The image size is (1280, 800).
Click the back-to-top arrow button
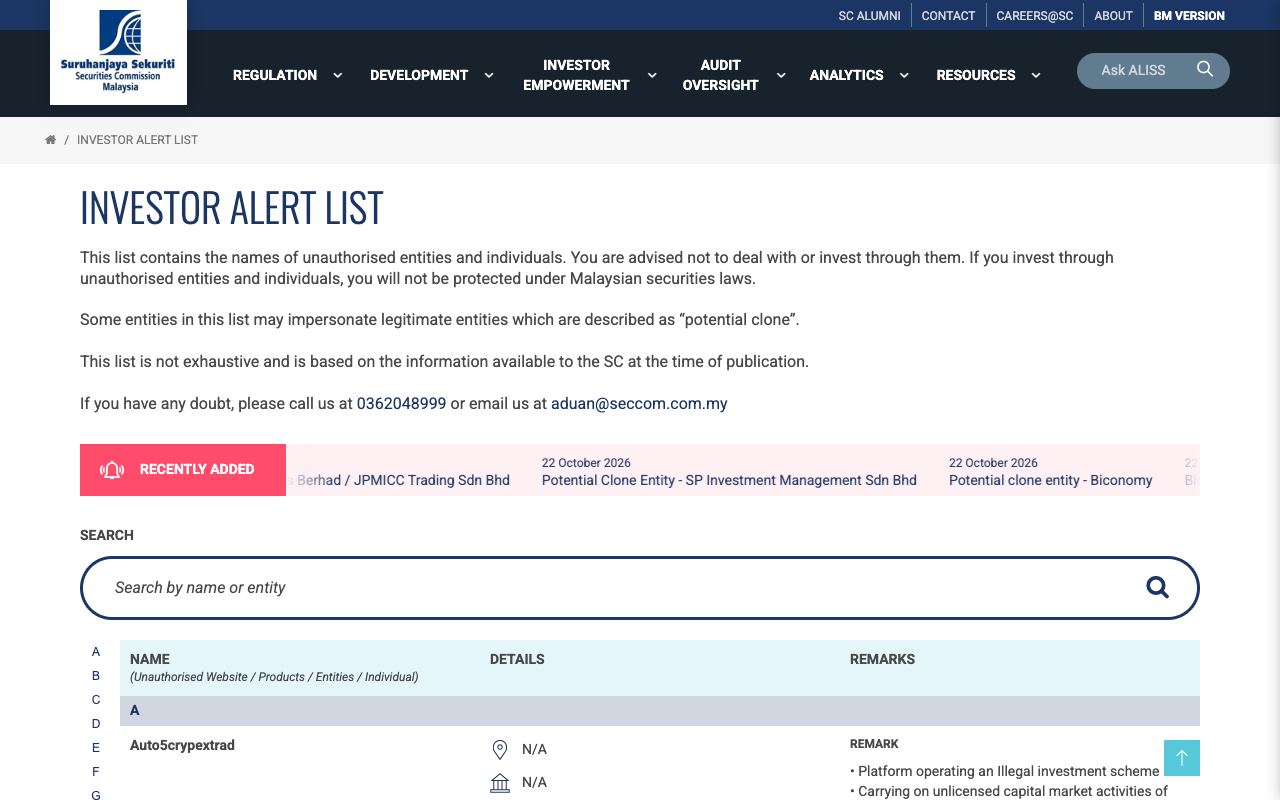pos(1182,758)
